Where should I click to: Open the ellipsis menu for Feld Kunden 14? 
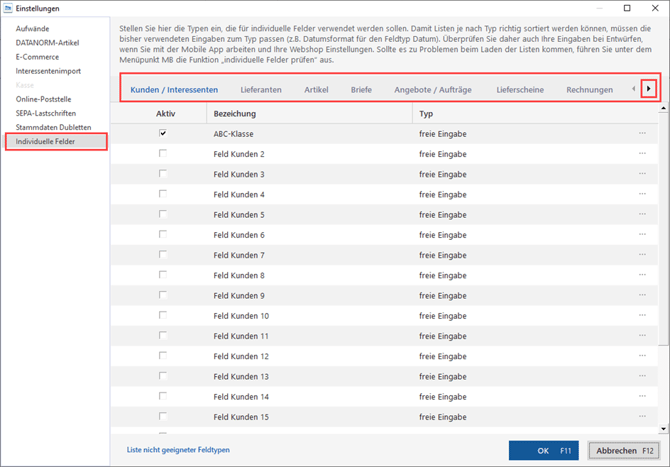pos(642,397)
